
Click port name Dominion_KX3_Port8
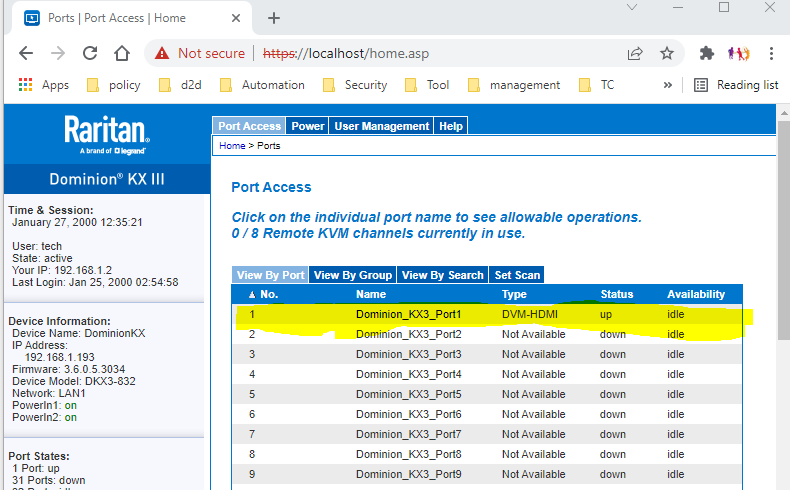pos(408,454)
